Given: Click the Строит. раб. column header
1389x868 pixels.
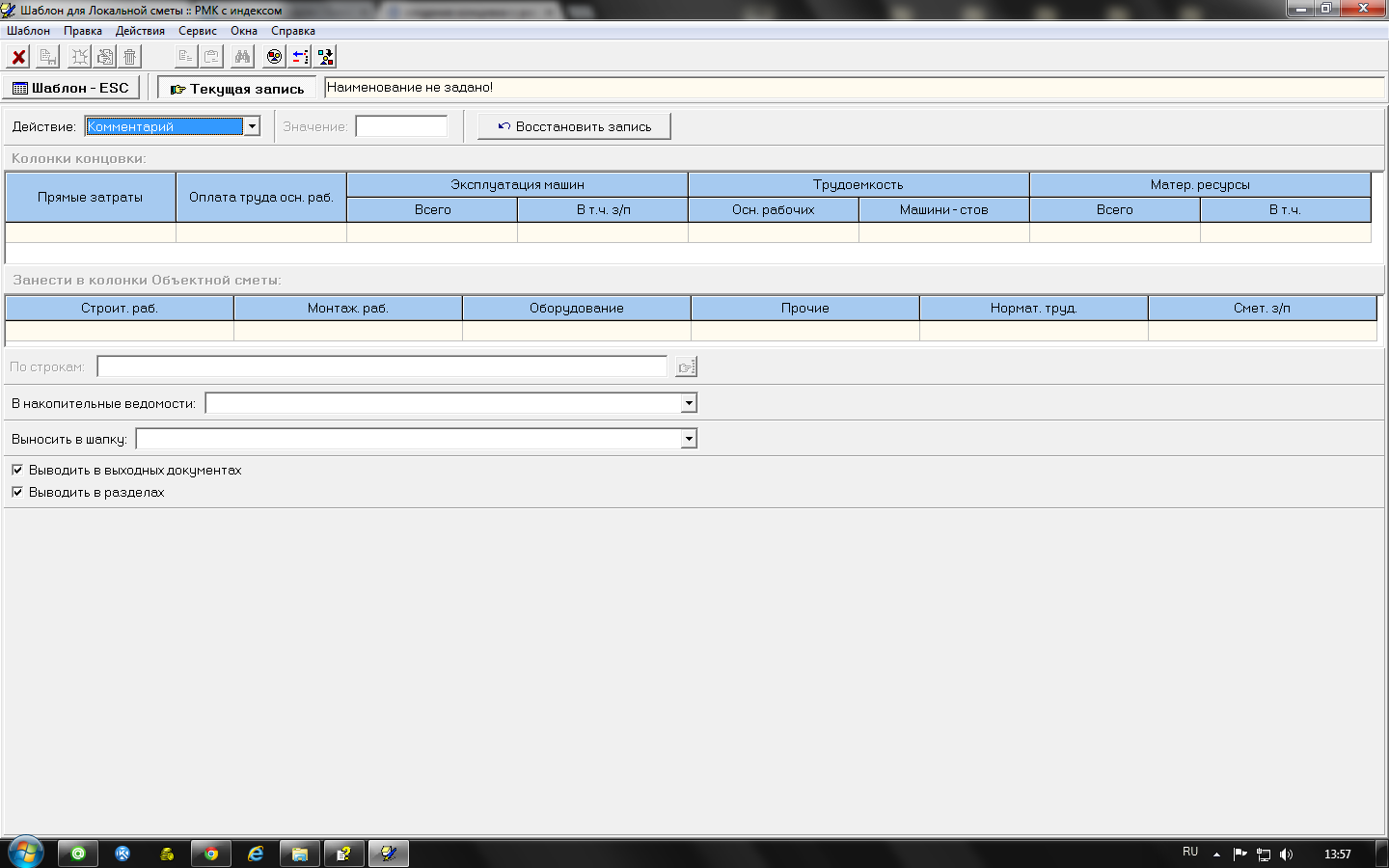Looking at the screenshot, I should (x=120, y=309).
